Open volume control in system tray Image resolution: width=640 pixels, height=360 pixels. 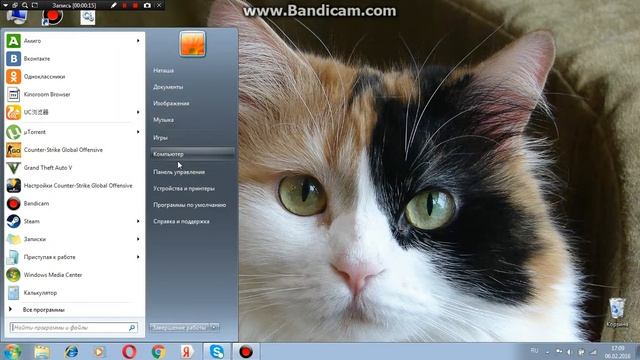(x=569, y=352)
